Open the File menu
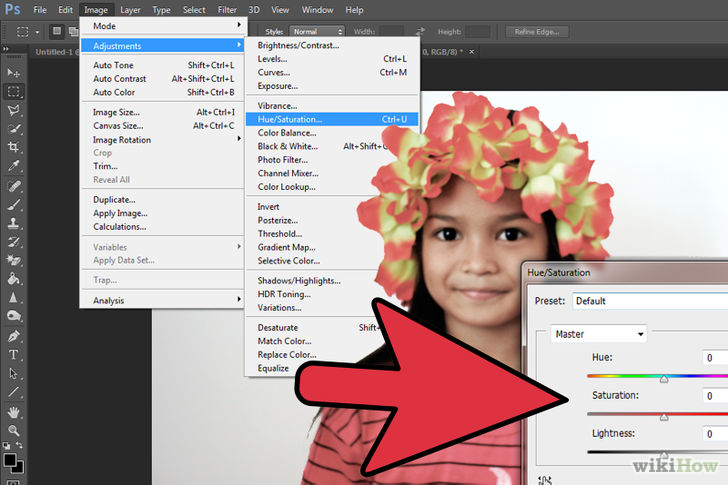The image size is (728, 485). click(x=40, y=10)
